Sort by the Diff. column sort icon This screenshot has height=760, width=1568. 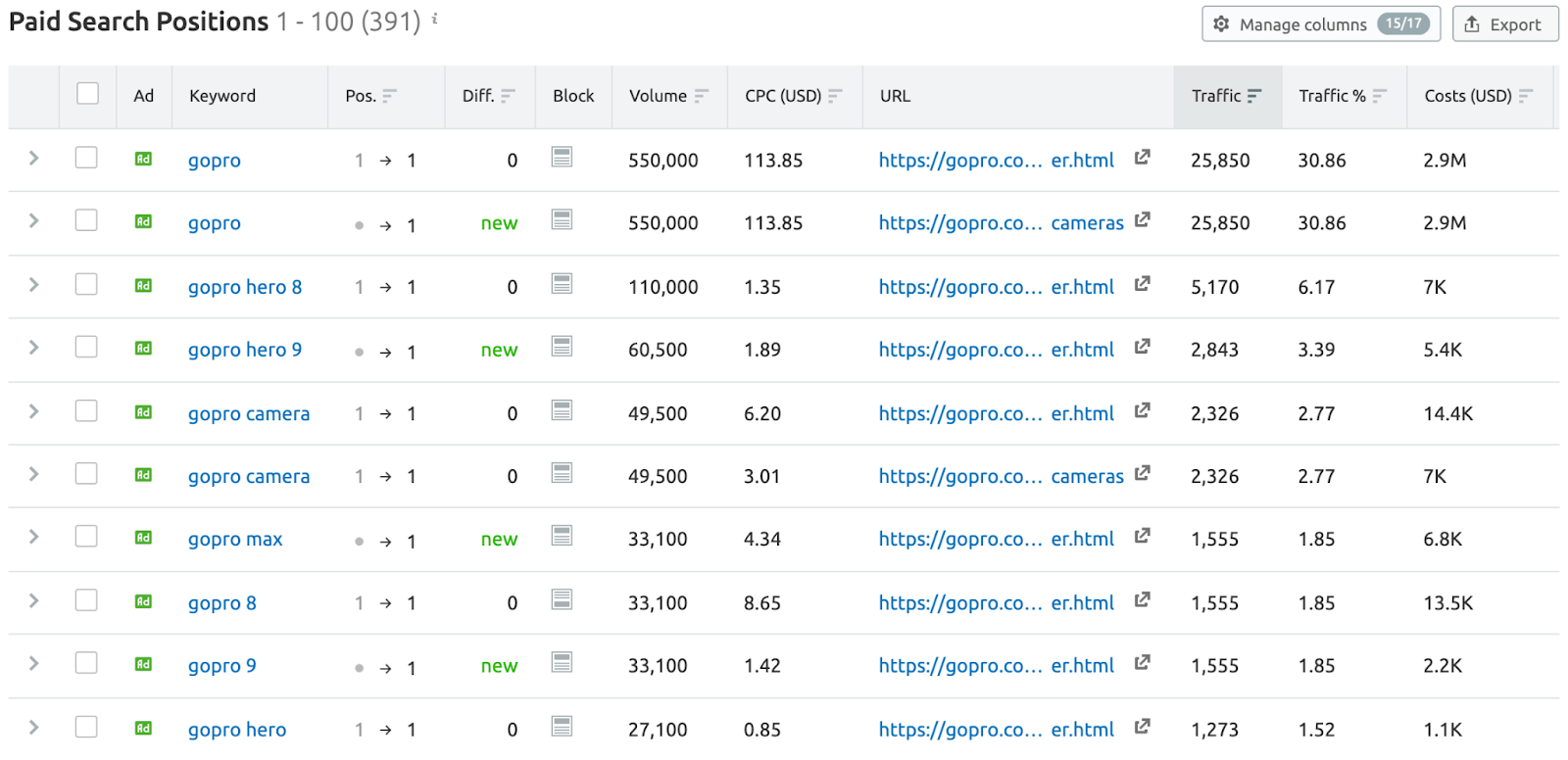(x=508, y=96)
